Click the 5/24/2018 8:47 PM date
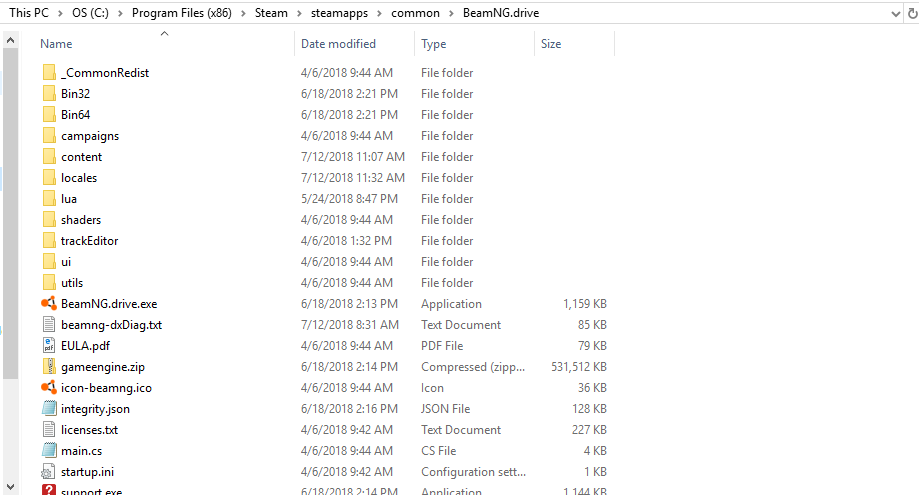The height and width of the screenshot is (500, 919). tap(349, 199)
